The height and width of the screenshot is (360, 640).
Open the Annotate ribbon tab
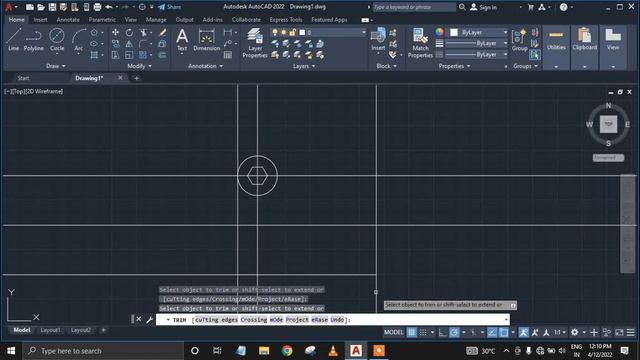coord(68,20)
